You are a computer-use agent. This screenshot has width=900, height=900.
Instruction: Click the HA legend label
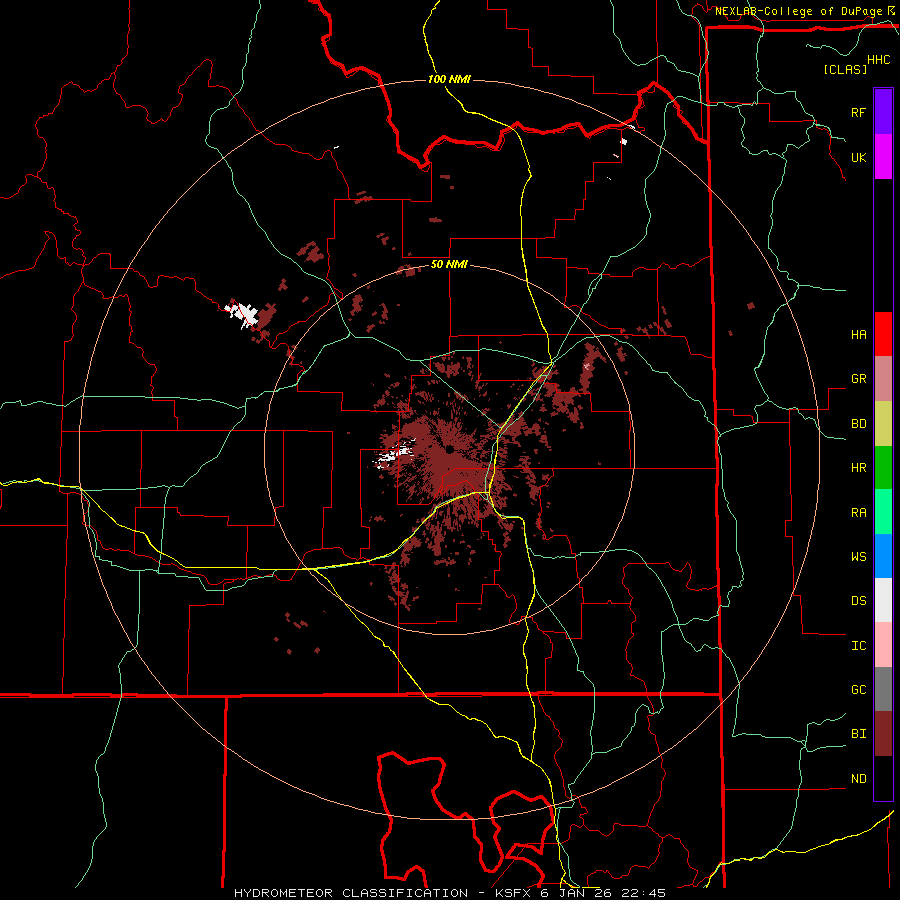[858, 334]
